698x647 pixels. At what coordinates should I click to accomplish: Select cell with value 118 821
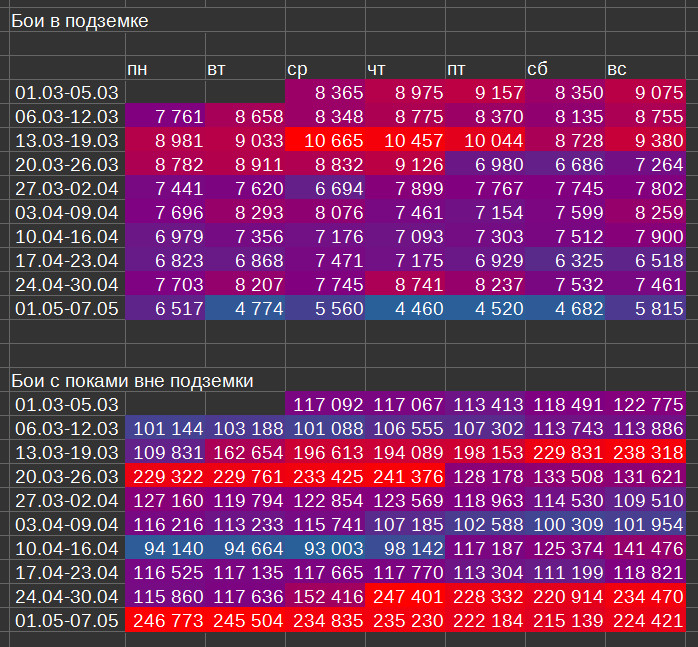pos(645,573)
